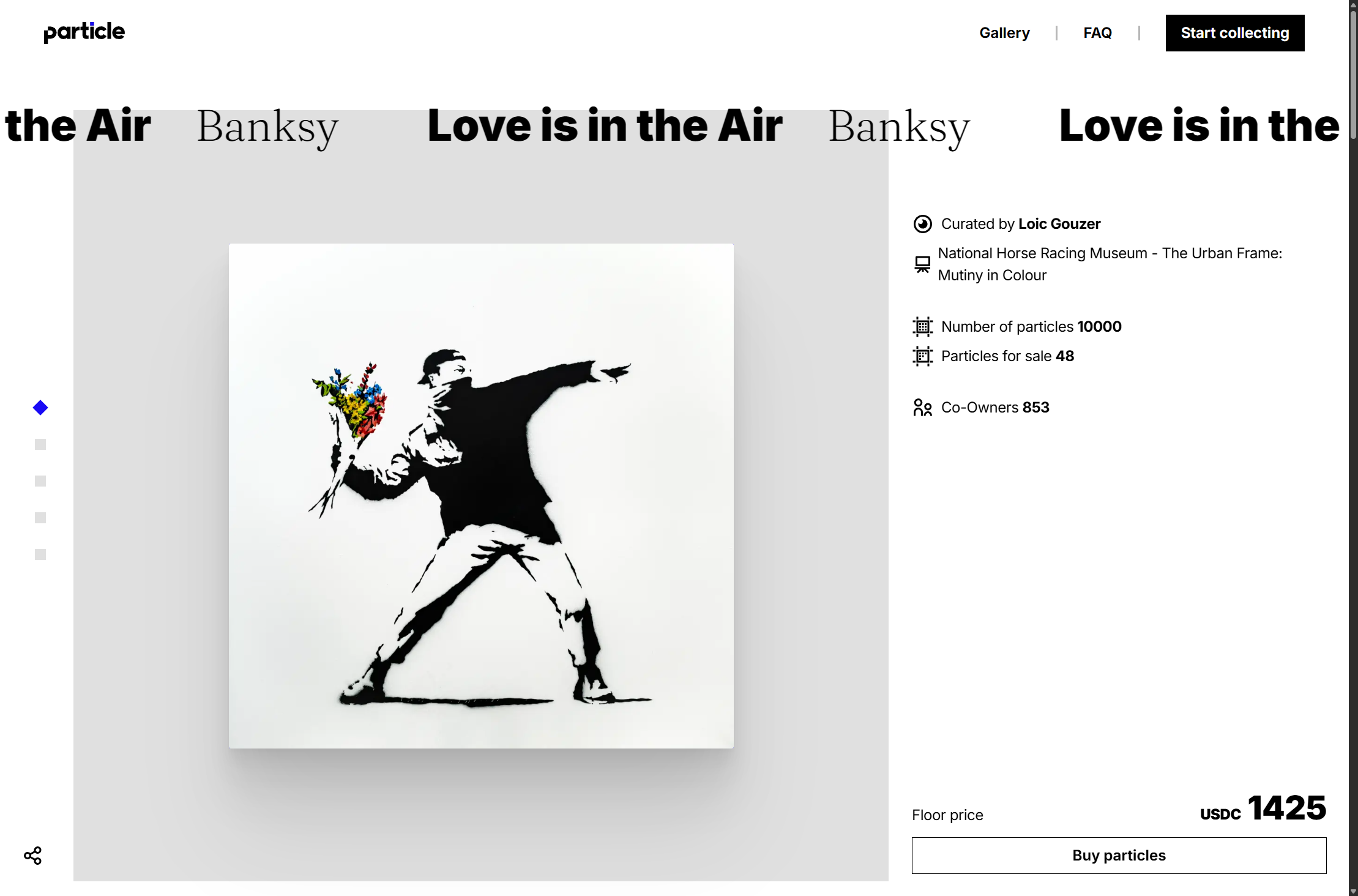Go to the third slide indicator

[x=40, y=481]
